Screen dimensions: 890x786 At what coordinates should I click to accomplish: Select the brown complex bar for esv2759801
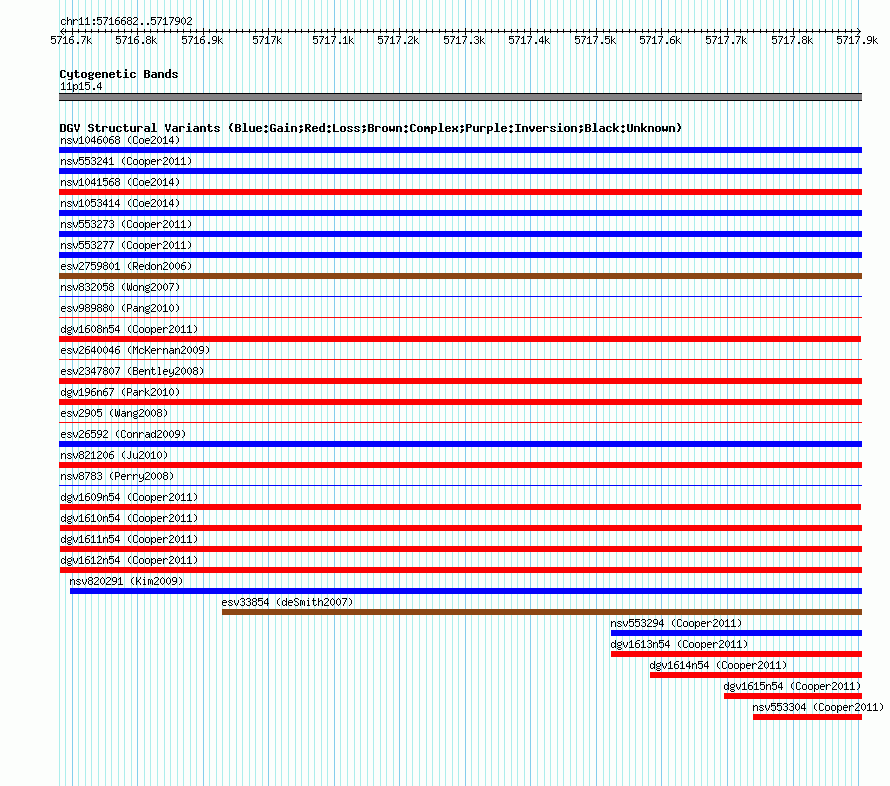460,276
